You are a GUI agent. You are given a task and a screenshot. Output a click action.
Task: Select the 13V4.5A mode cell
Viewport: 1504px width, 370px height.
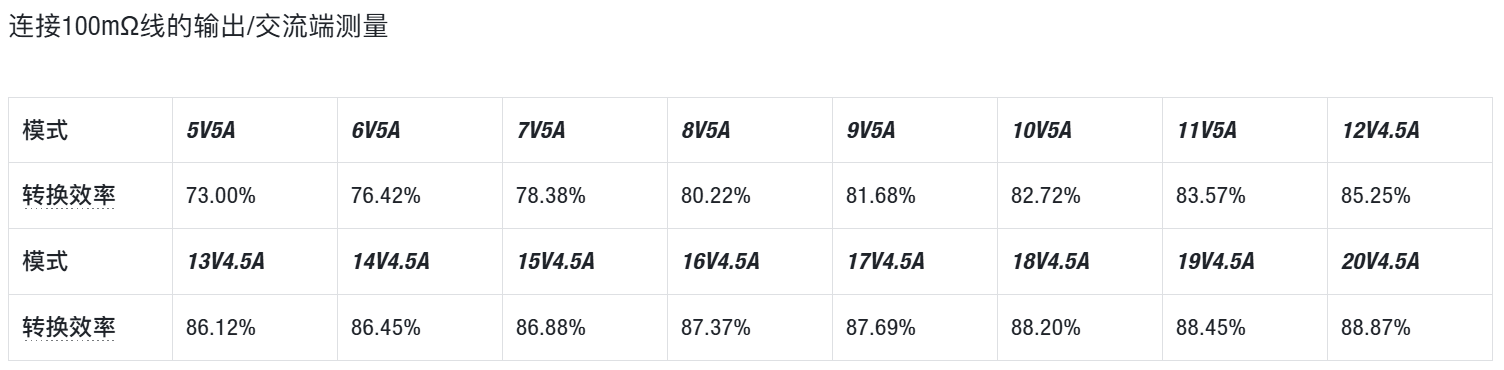point(225,262)
